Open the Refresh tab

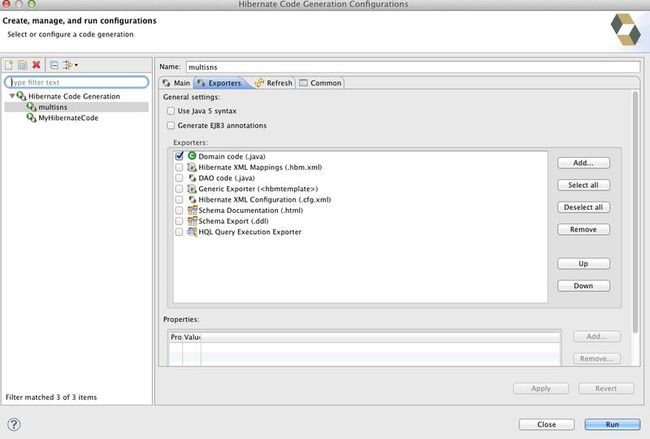tap(274, 83)
